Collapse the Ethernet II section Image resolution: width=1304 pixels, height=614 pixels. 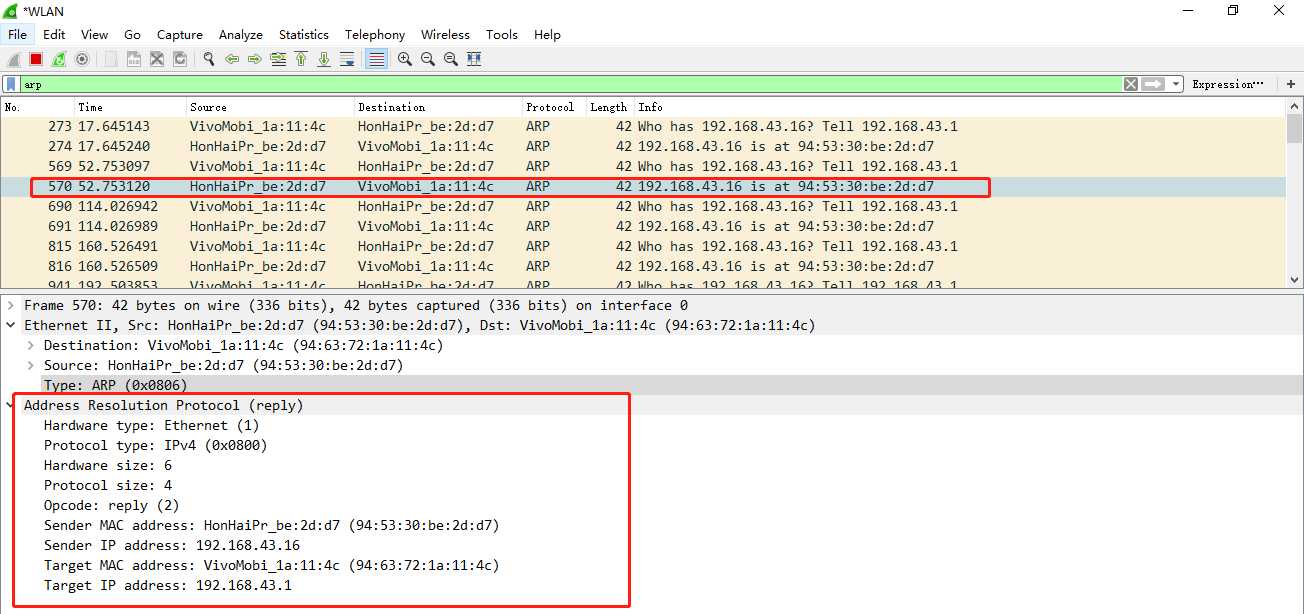point(11,325)
